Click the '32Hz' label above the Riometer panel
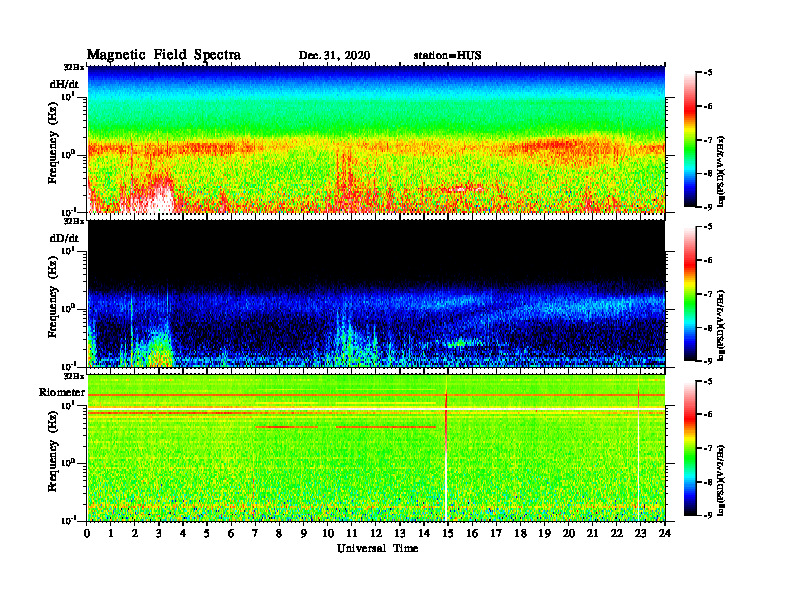The height and width of the screenshot is (612, 792). click(x=74, y=376)
